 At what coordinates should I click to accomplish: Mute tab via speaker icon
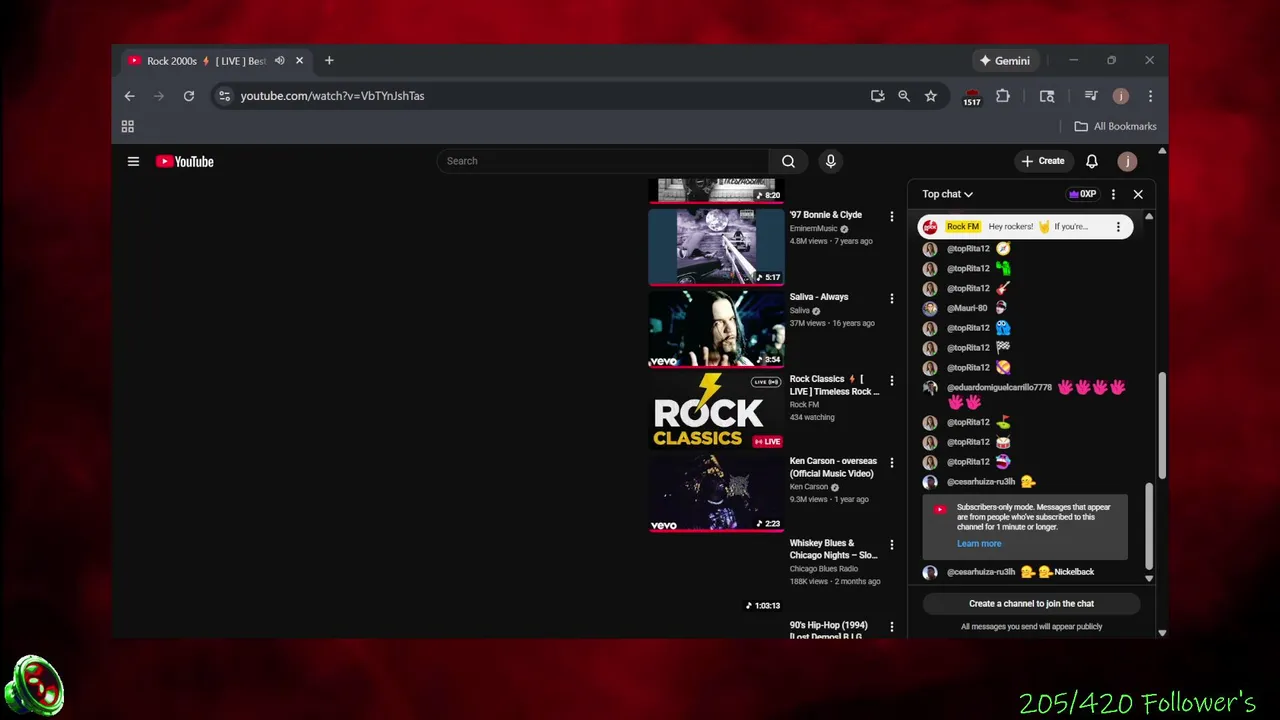pyautogui.click(x=280, y=61)
